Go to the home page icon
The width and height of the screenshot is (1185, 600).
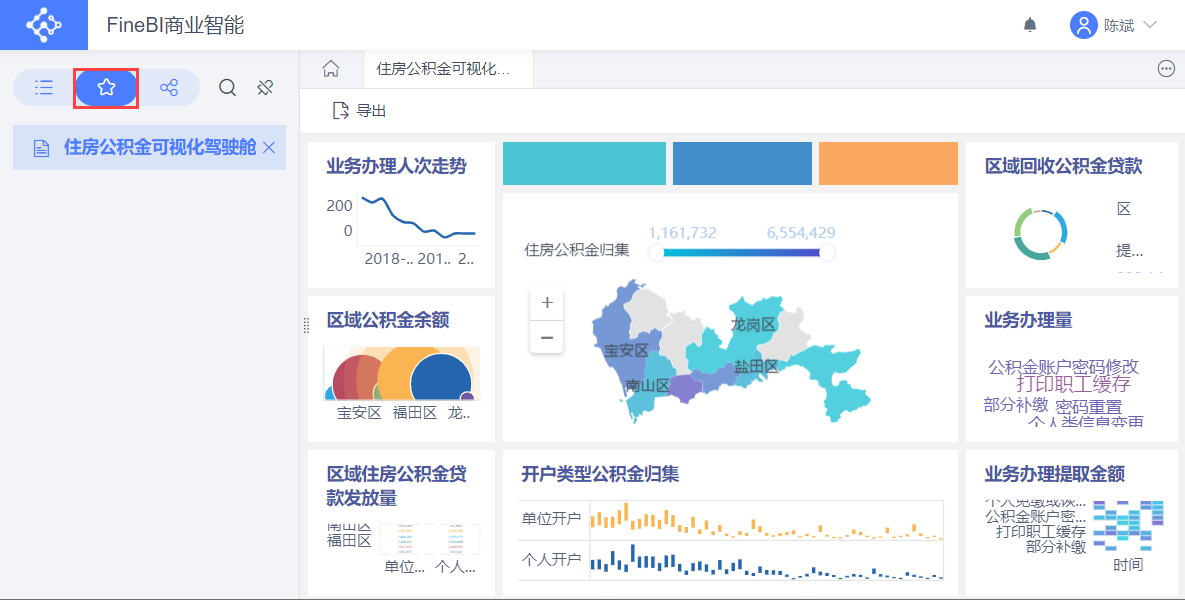click(331, 69)
